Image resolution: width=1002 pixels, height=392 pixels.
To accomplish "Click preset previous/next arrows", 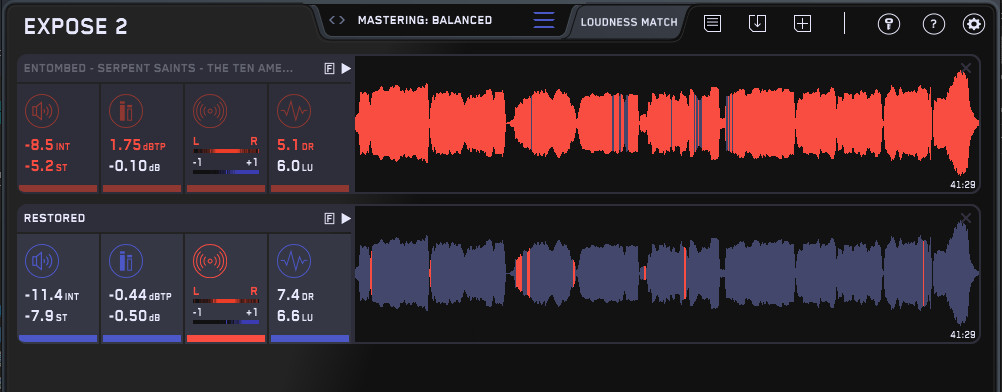I will click(337, 20).
